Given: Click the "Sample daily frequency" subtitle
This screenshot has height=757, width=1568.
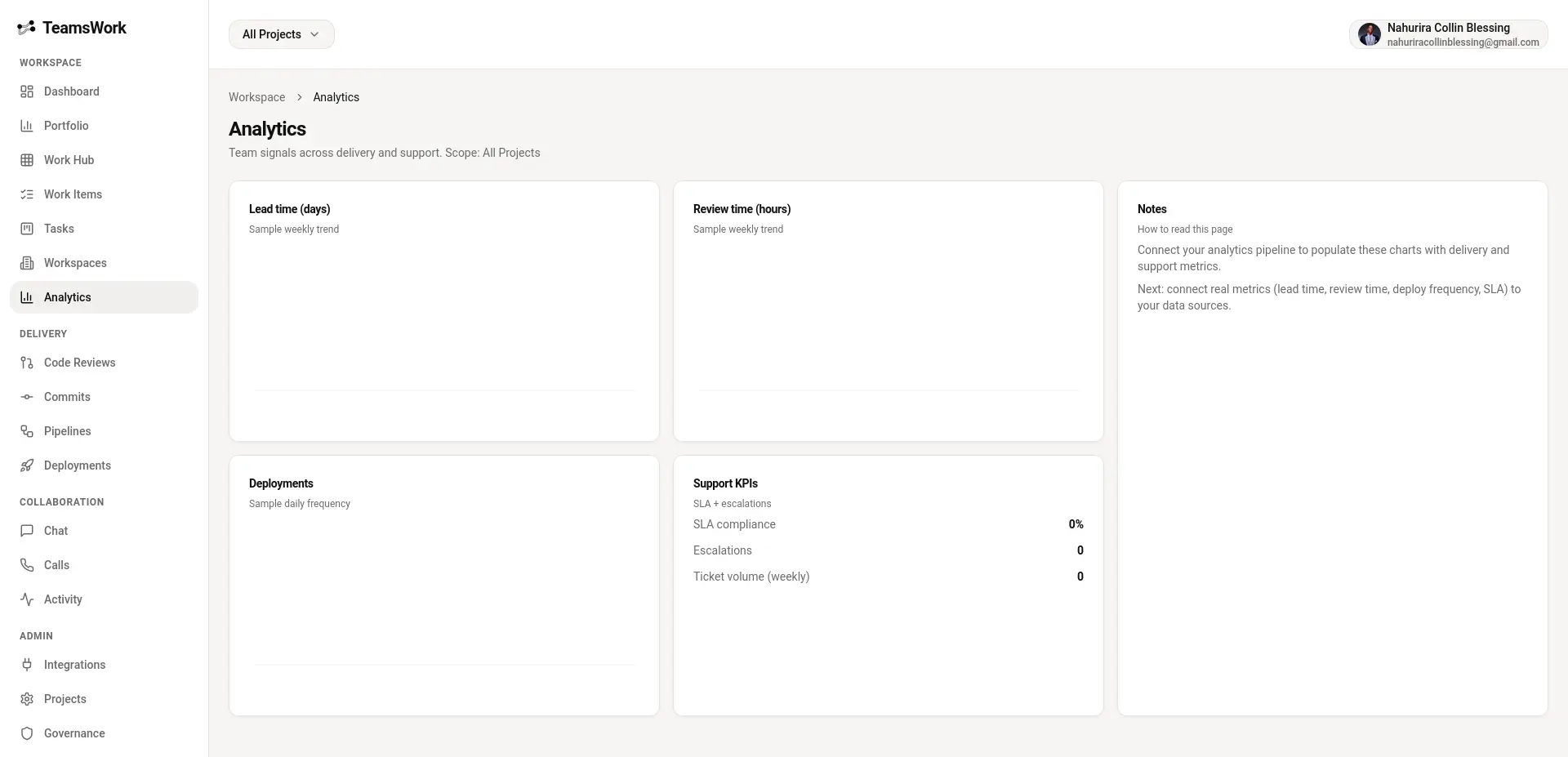Looking at the screenshot, I should [x=300, y=504].
